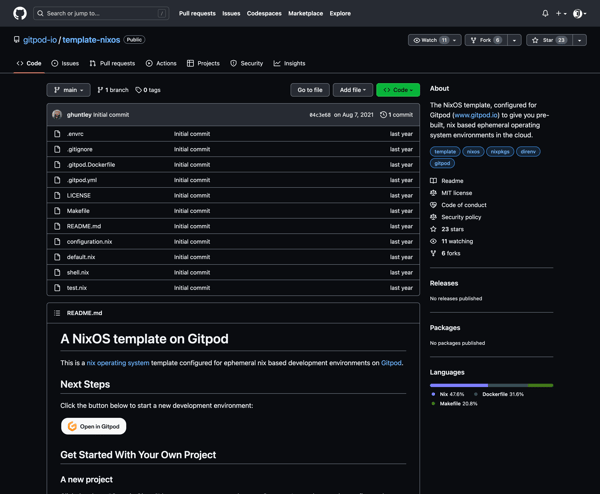Open the test.nix file
The image size is (600, 494).
click(x=77, y=288)
